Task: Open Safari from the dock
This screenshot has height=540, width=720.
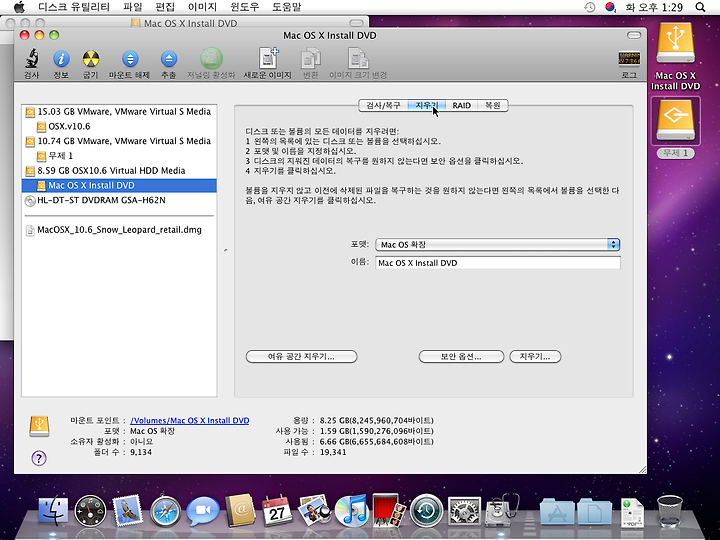Action: [x=165, y=511]
